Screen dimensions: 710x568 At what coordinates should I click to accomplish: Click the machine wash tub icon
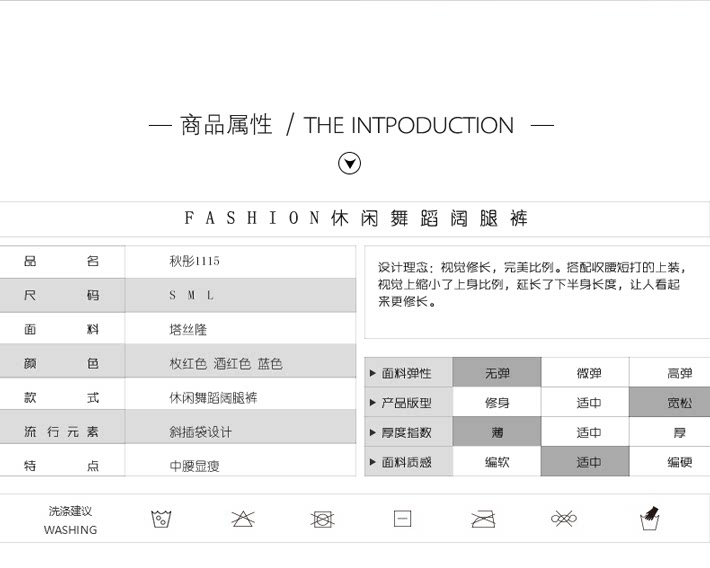(x=161, y=518)
